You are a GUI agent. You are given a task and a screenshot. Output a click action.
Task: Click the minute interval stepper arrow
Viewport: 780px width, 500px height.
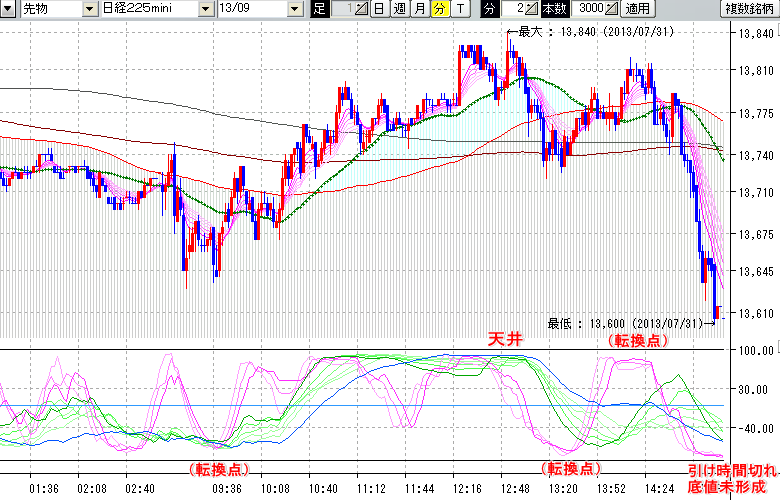point(532,9)
